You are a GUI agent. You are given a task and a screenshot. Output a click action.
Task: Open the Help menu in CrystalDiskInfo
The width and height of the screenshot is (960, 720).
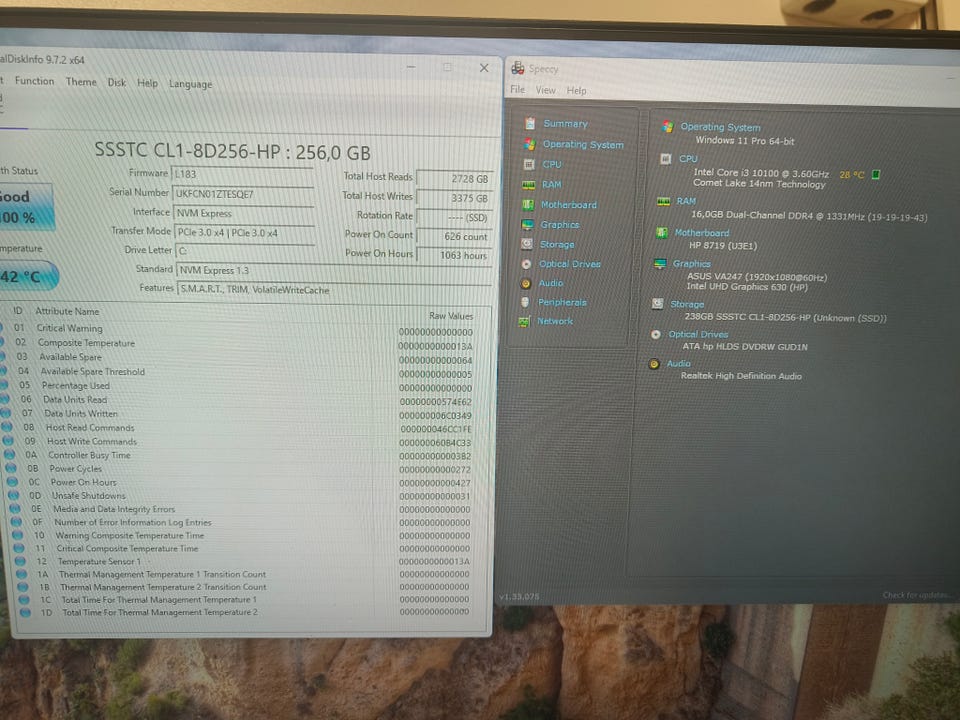148,83
